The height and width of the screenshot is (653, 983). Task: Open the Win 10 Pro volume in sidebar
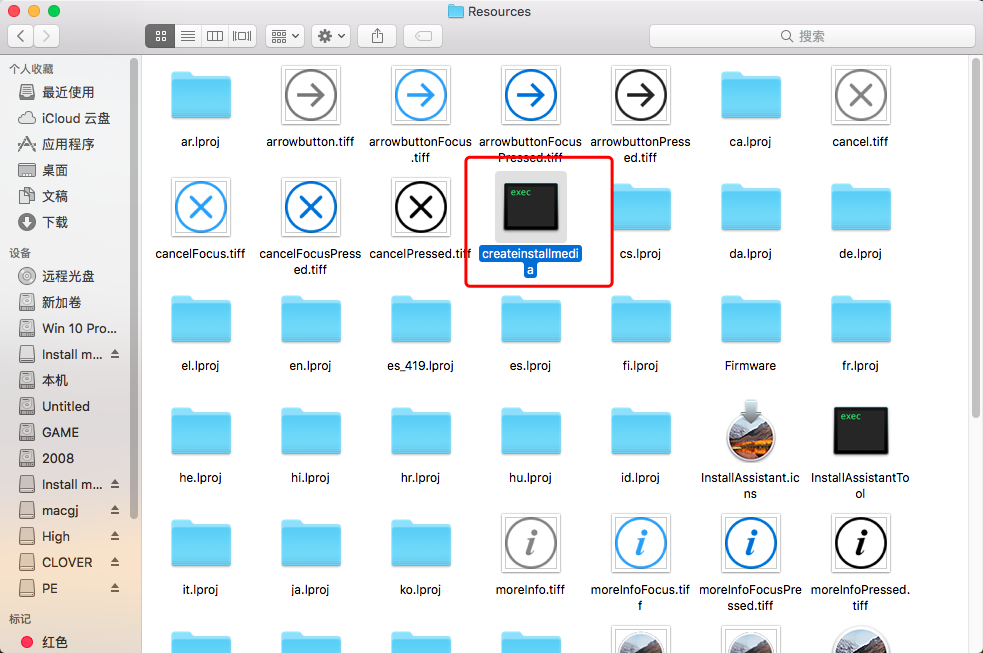pos(78,328)
